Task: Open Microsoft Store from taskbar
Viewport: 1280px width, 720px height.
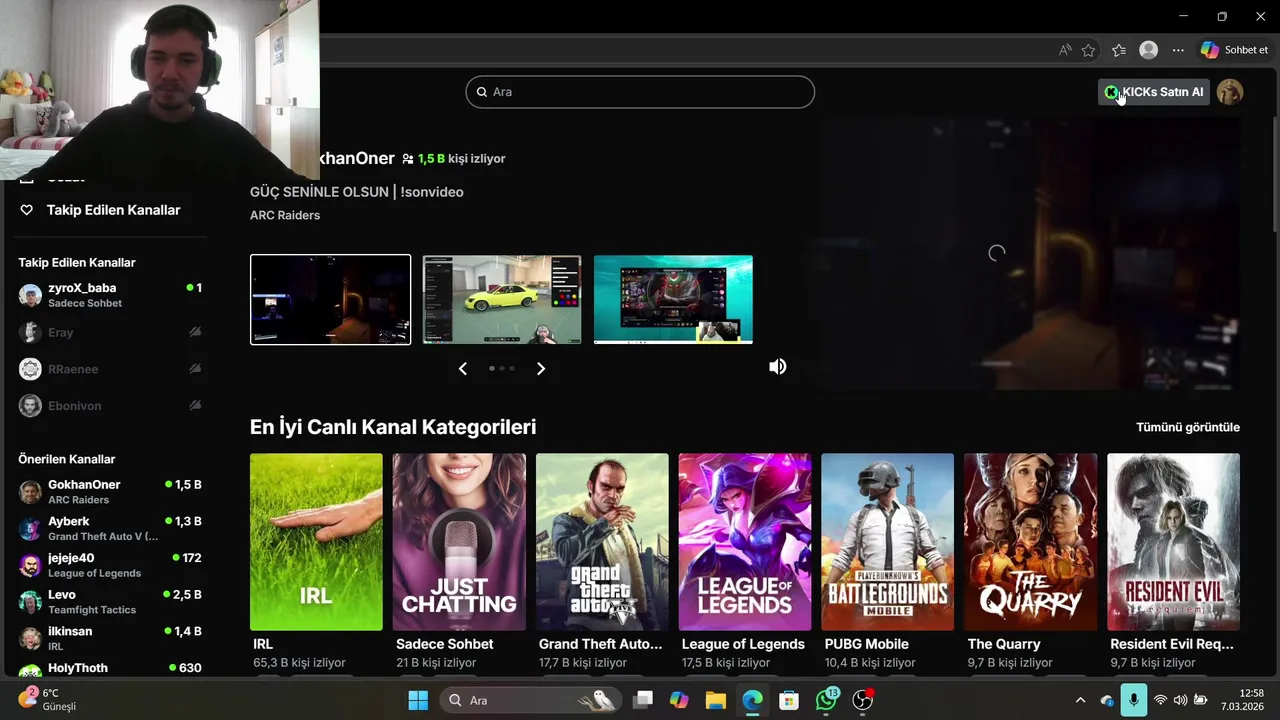Action: [789, 700]
